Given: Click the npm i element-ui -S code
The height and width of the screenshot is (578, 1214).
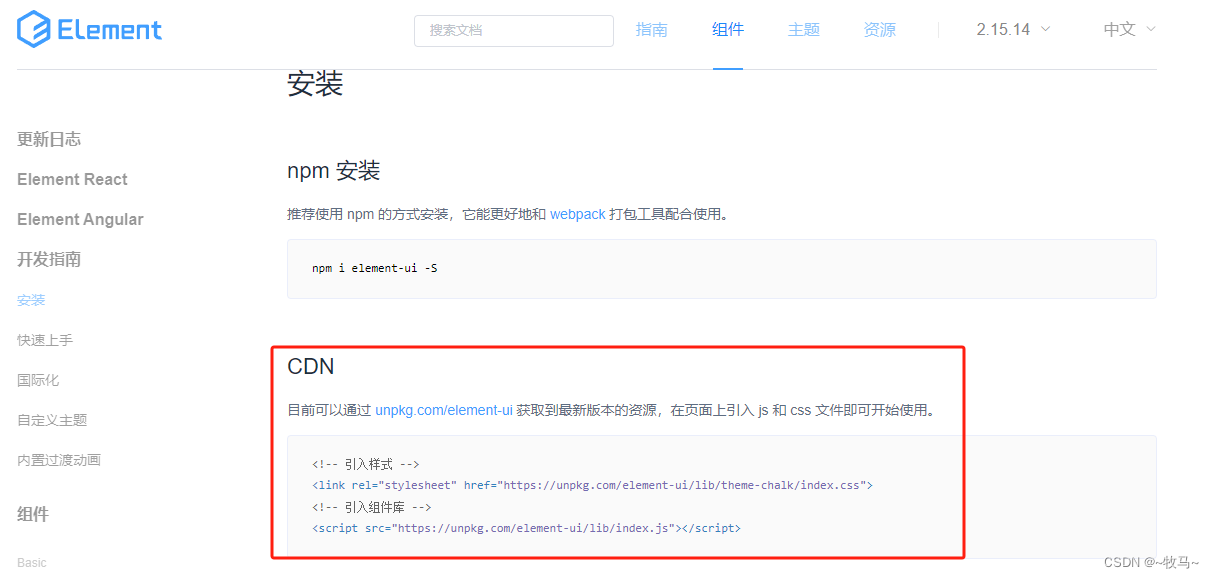Looking at the screenshot, I should tap(374, 268).
